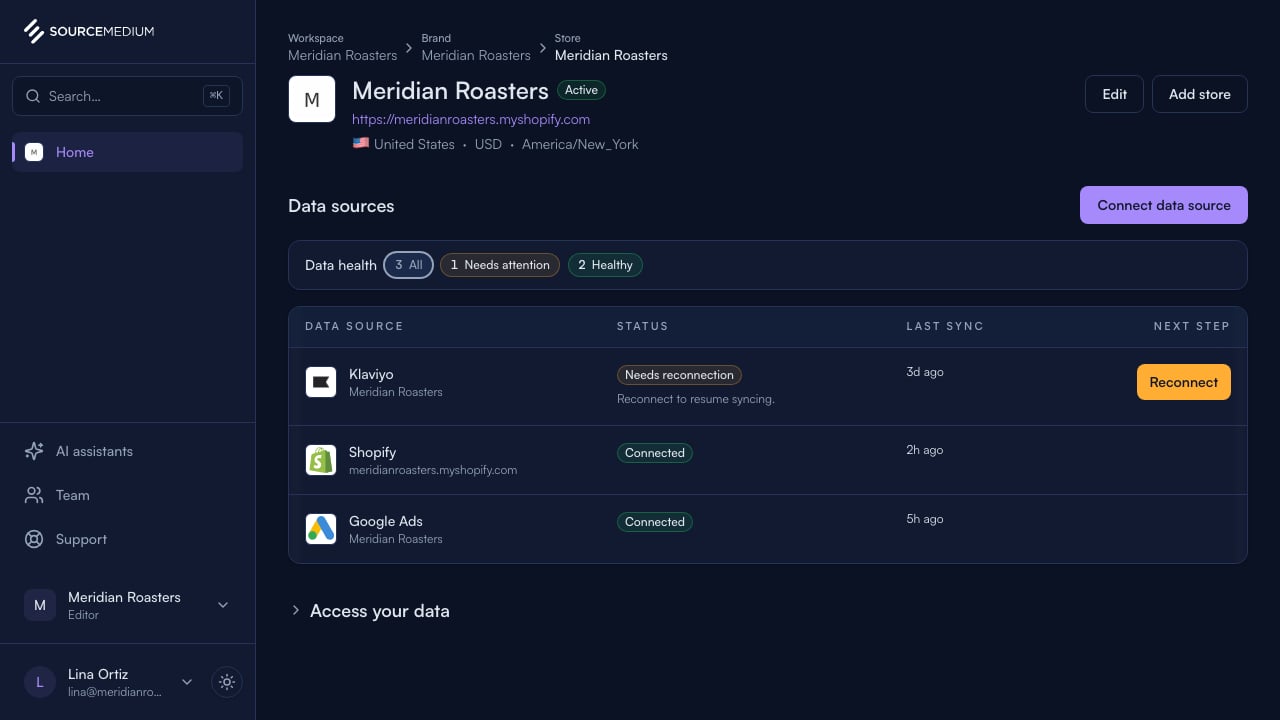Click the Data sources heading
Screen dimensions: 1280x720
coord(341,206)
